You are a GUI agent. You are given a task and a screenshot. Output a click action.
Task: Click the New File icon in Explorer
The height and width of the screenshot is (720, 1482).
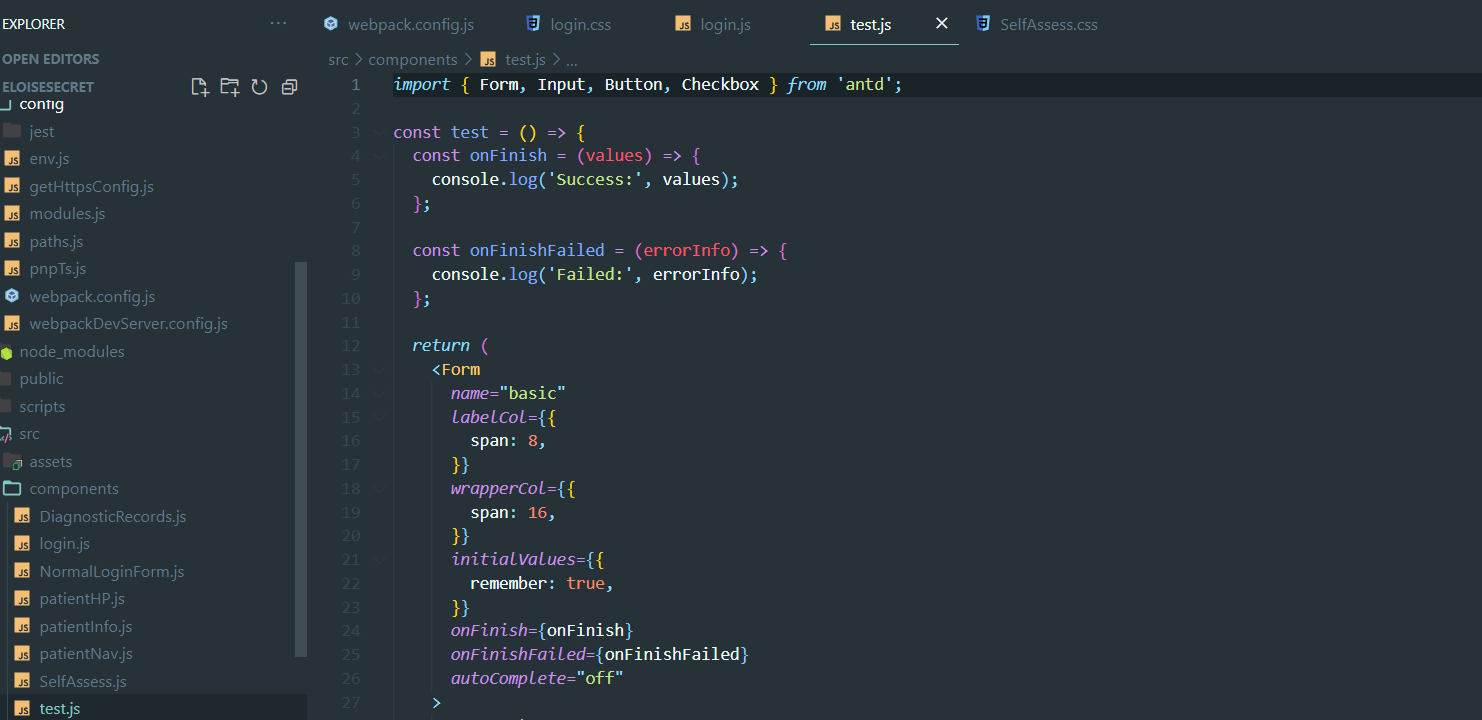pyautogui.click(x=199, y=87)
